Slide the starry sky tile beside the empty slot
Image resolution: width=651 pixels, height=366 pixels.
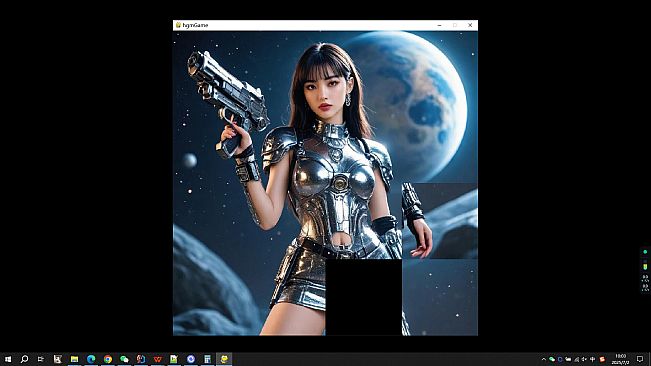(440, 297)
